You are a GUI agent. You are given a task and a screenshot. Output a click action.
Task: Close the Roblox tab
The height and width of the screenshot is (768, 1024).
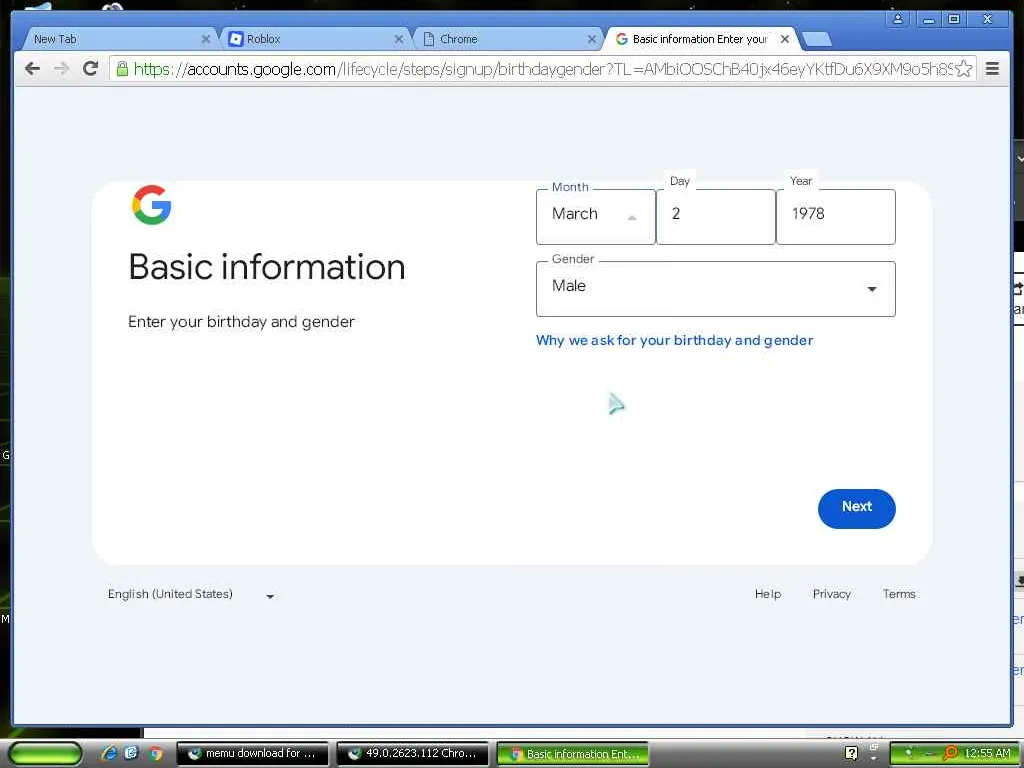[399, 39]
